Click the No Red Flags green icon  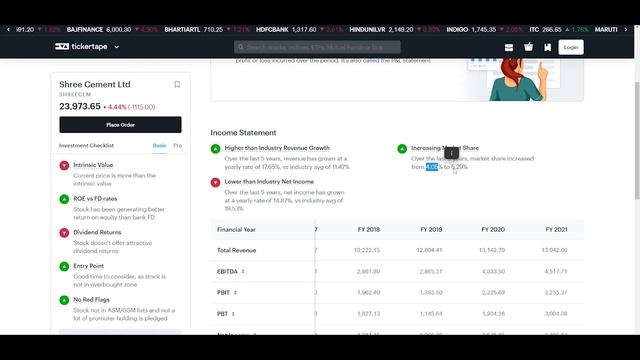[64, 300]
